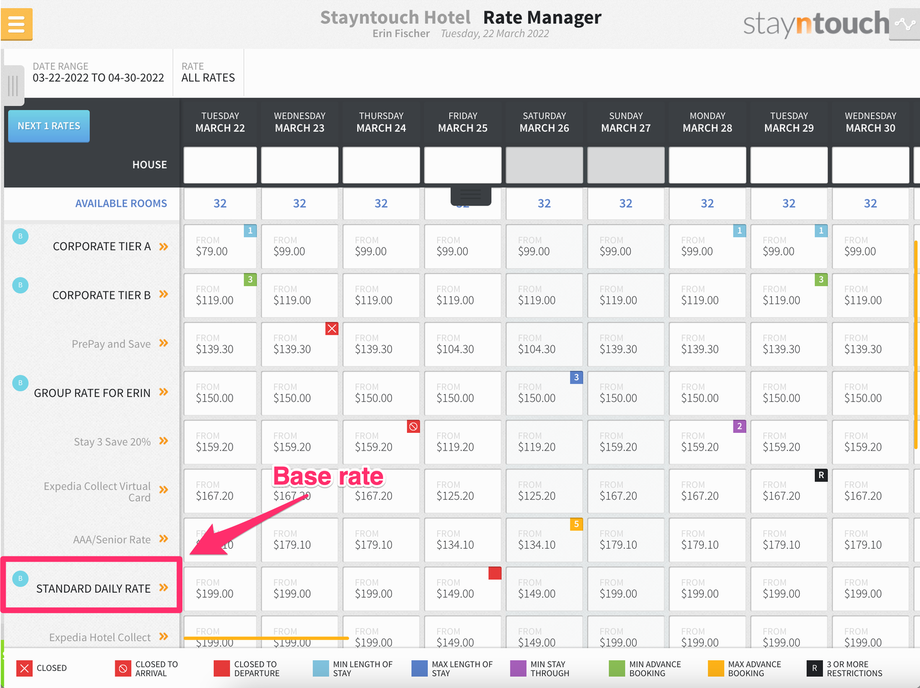Screen dimensions: 920x688
Task: Click min advance booking badge Corporate Tier B March 22
Action: tap(251, 280)
